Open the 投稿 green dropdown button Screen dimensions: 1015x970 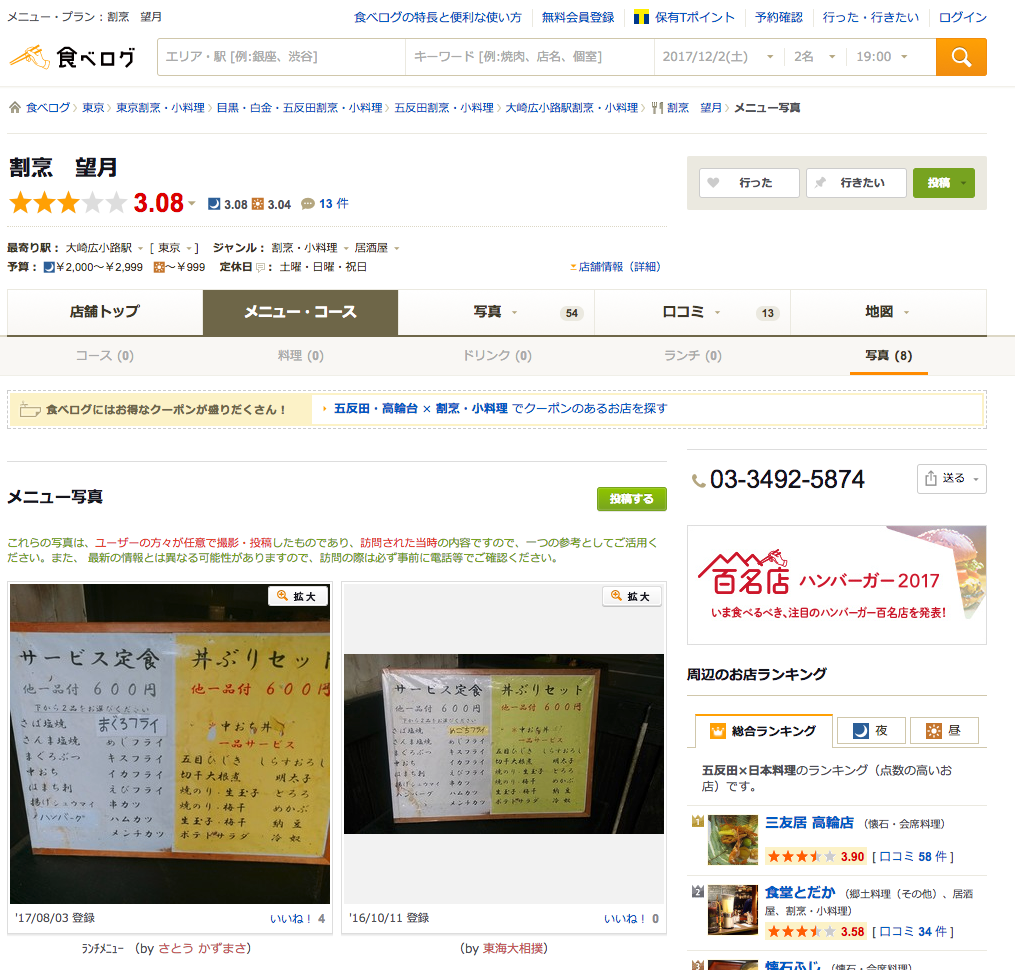coord(944,183)
